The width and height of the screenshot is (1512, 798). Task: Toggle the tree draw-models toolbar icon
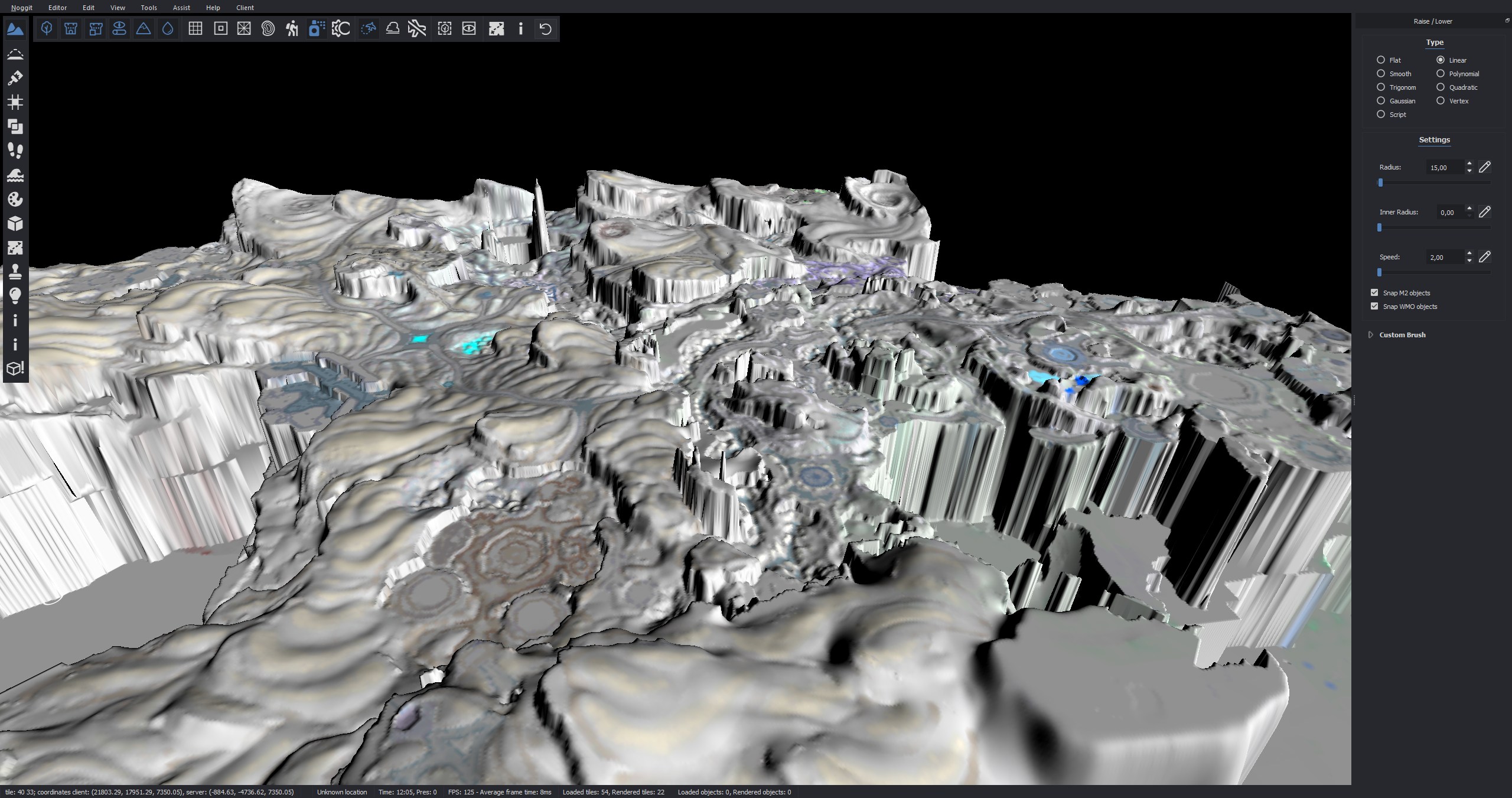click(47, 28)
